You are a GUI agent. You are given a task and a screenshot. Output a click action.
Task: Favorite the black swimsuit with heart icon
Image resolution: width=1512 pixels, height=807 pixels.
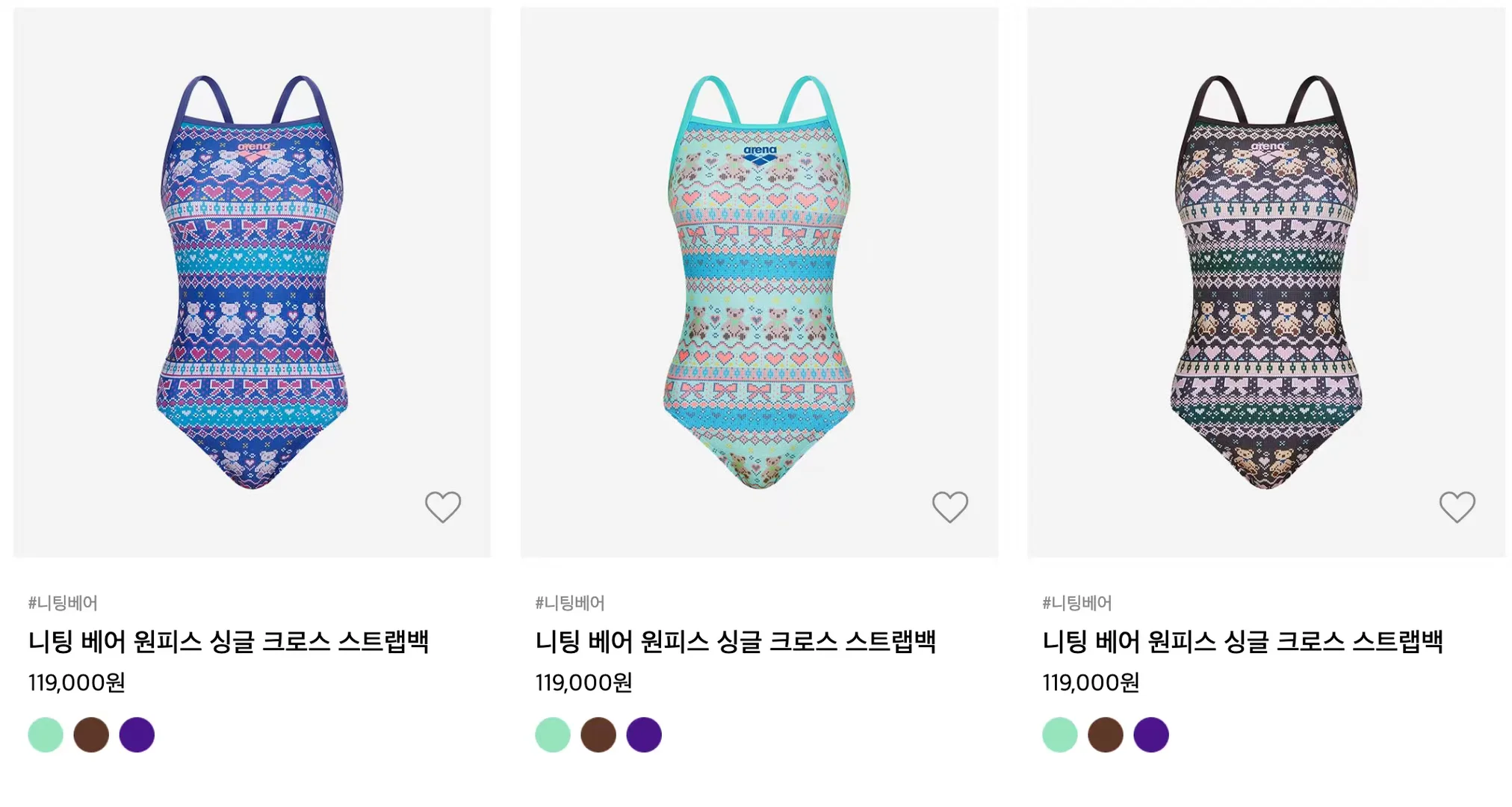point(1457,507)
